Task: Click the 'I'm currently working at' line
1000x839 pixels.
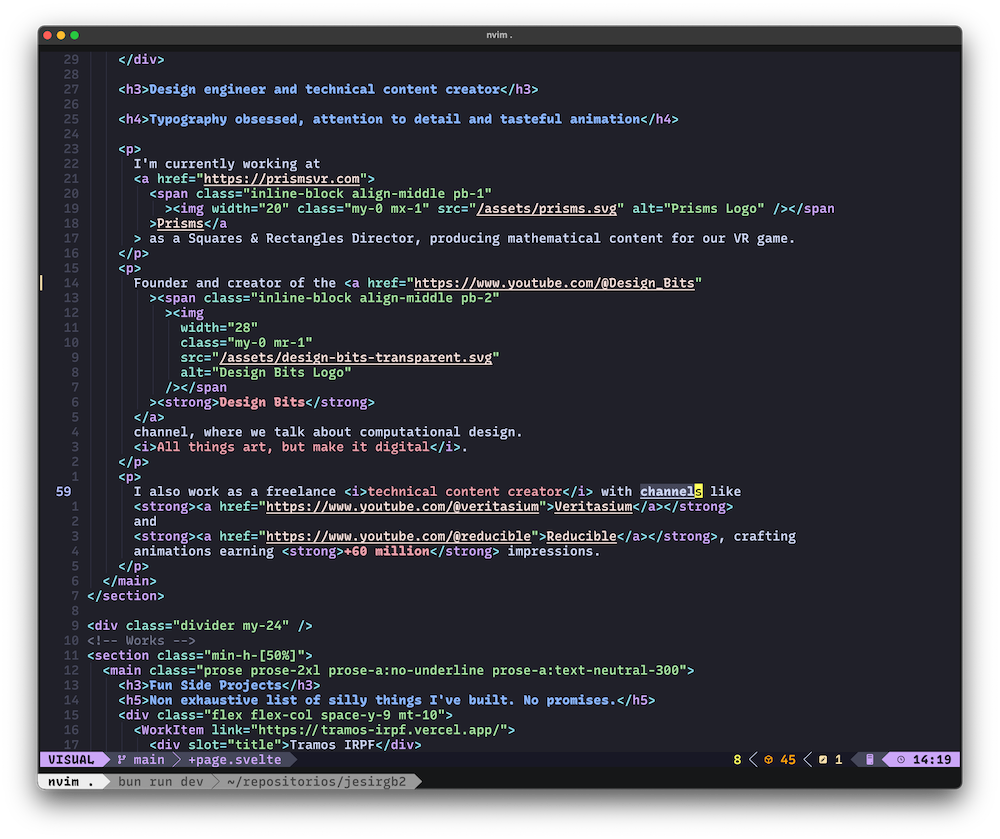Action: (226, 164)
